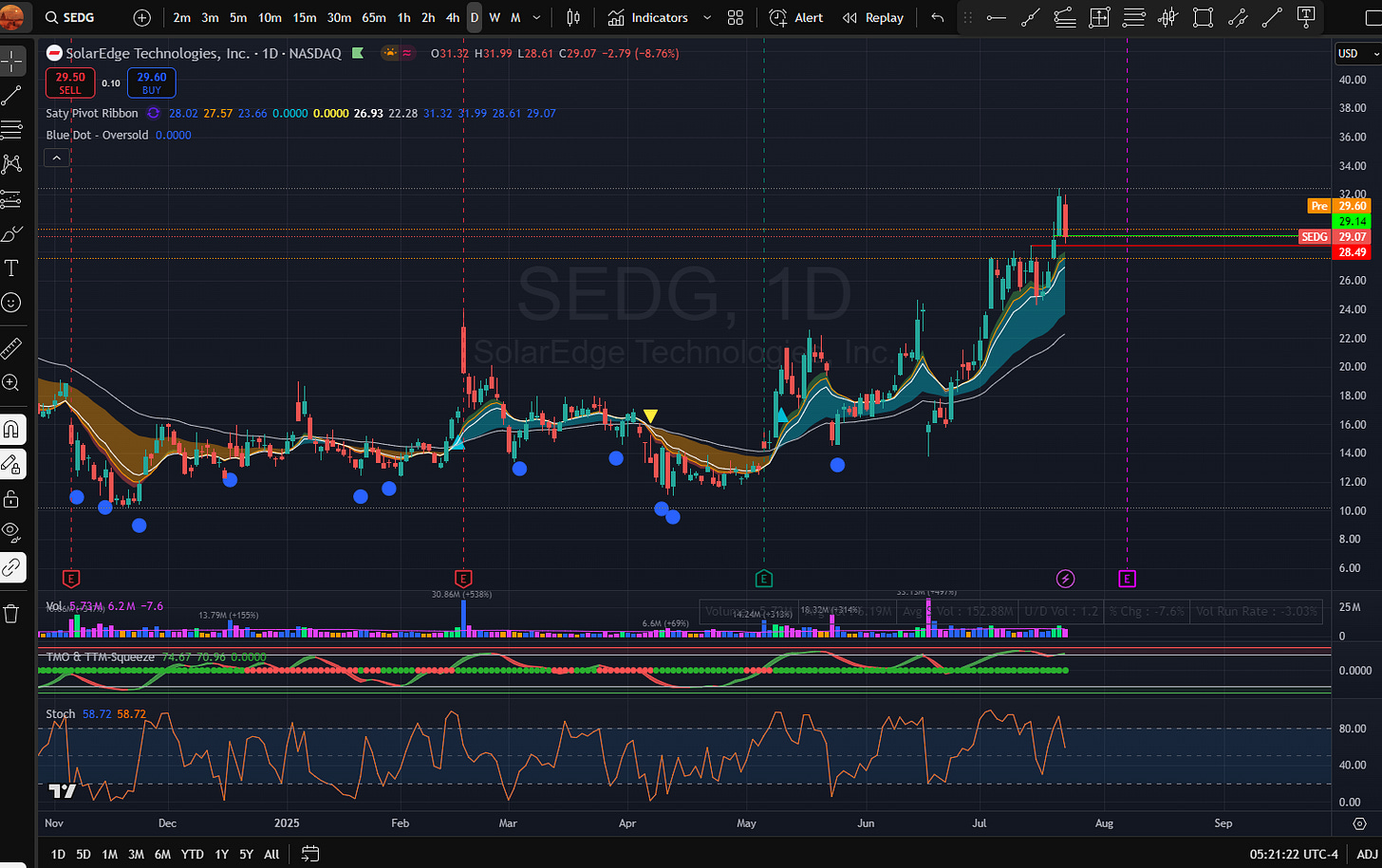The width and height of the screenshot is (1382, 868).
Task: Select the text annotation tool in sidebar
Action: click(12, 268)
